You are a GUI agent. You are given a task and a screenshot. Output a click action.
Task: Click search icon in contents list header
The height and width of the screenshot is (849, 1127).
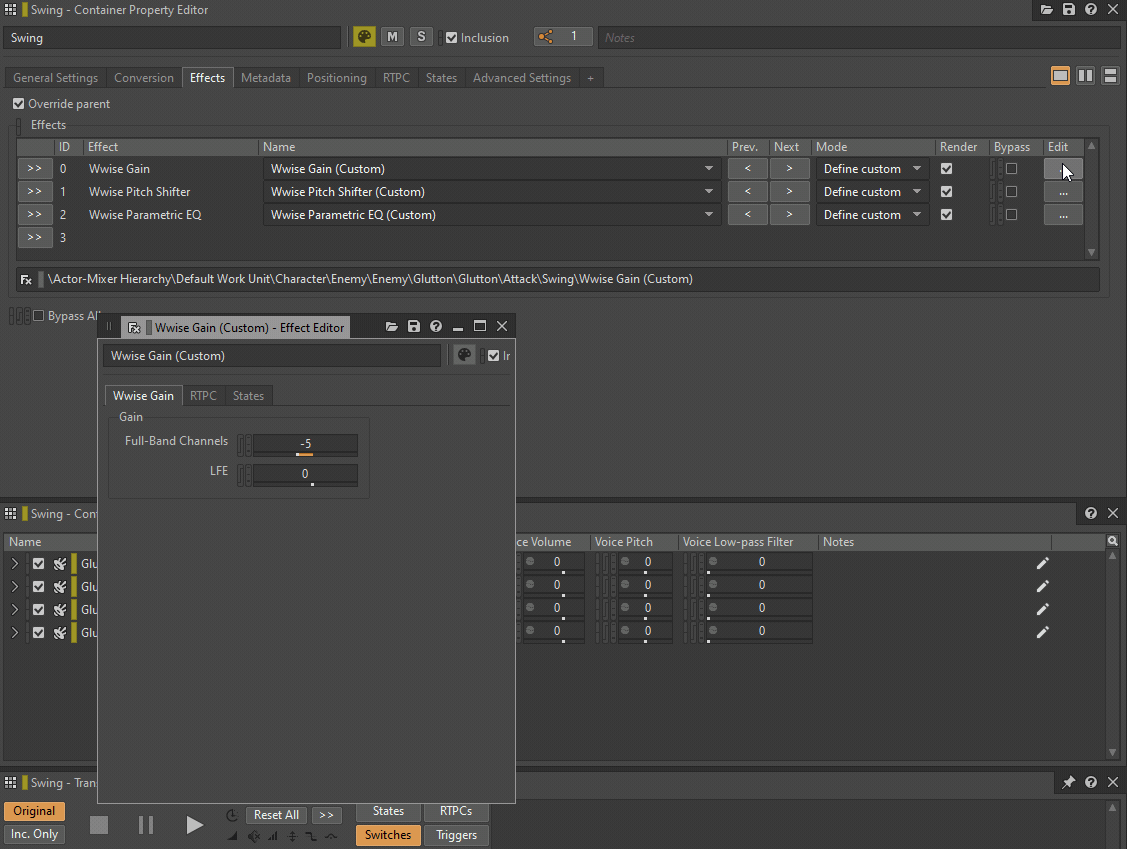coord(1113,541)
